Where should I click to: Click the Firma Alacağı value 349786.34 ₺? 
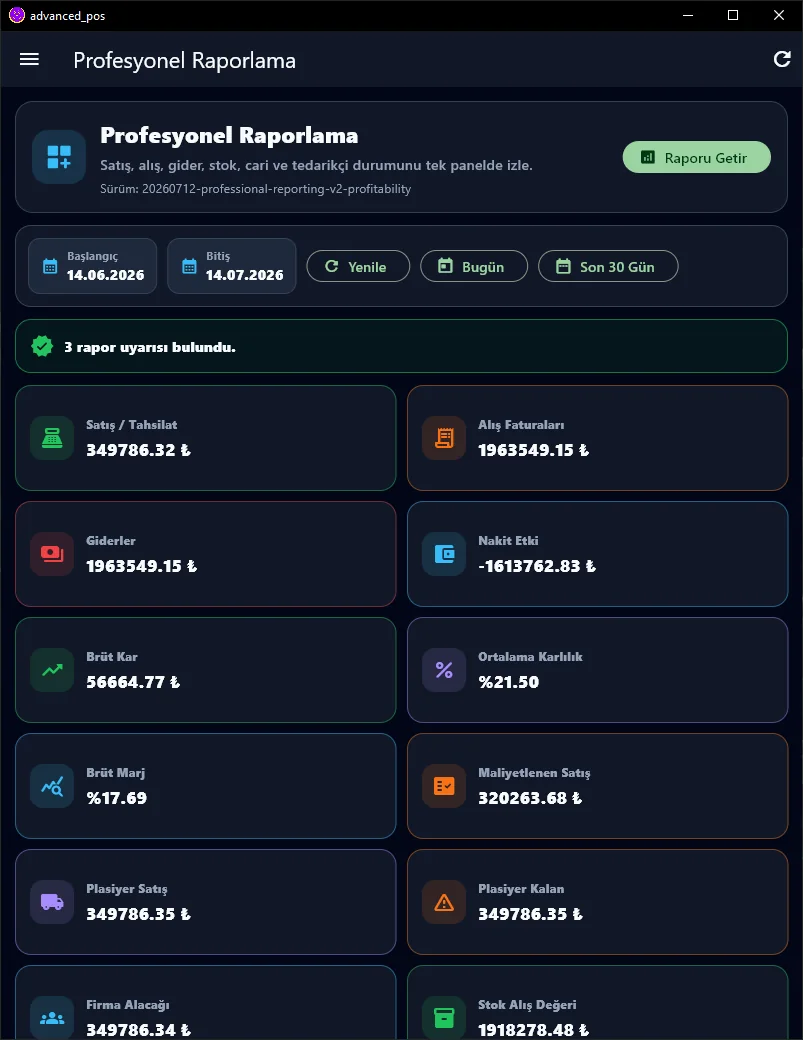coord(139,1030)
